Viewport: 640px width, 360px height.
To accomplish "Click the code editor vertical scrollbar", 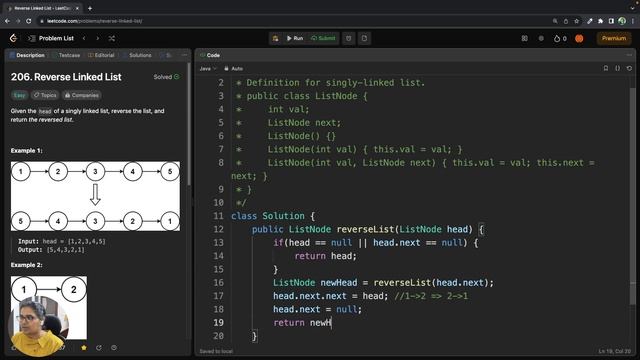I will (633, 196).
